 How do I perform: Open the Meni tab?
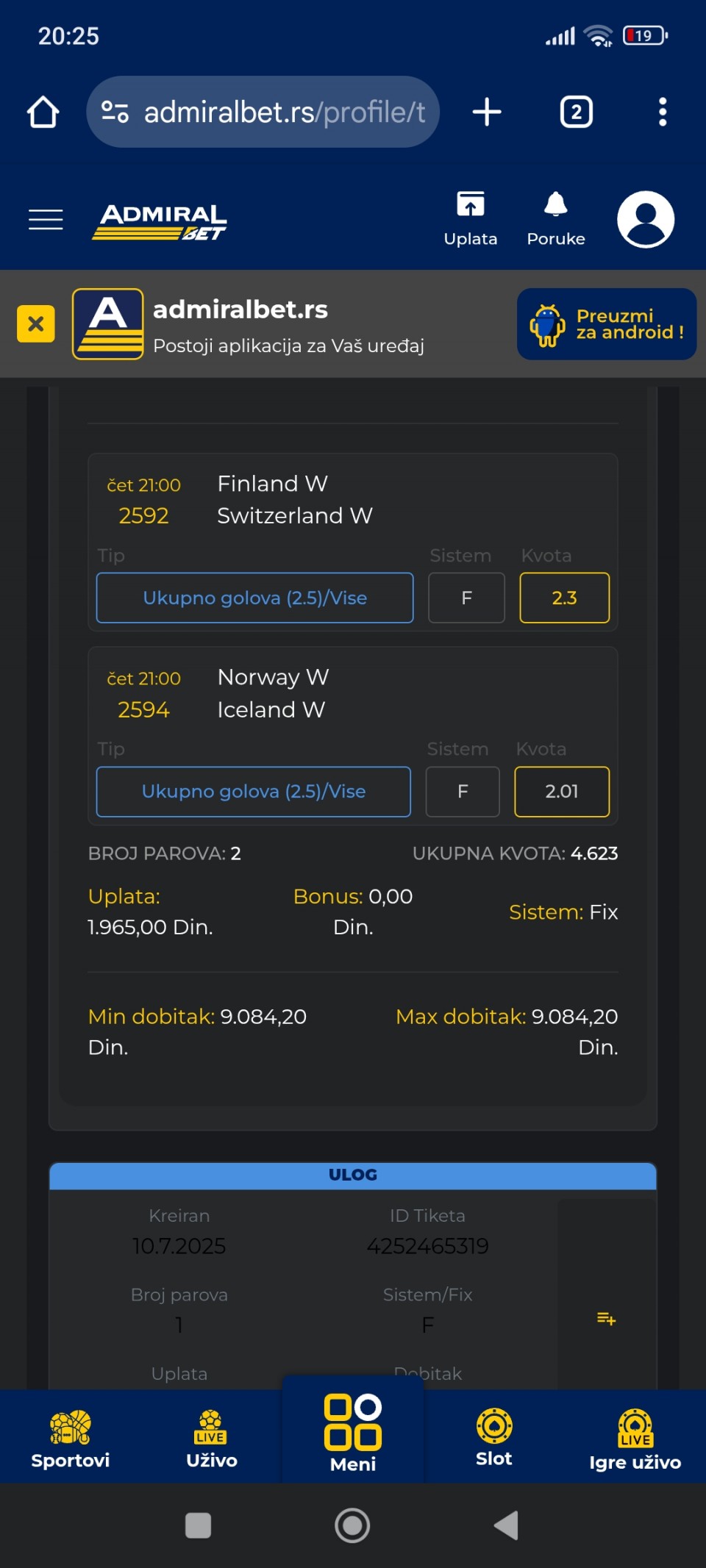(x=353, y=1433)
